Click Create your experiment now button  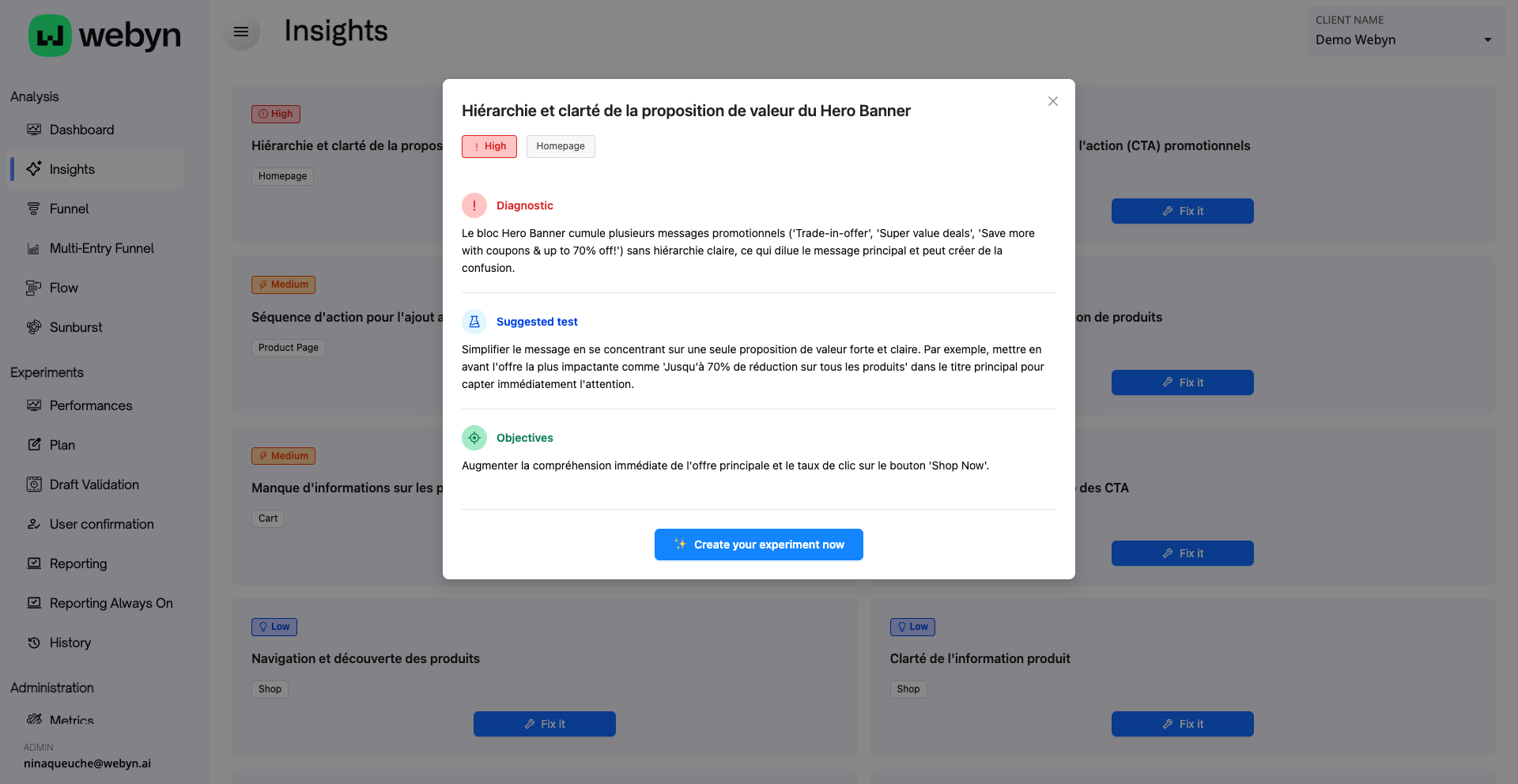click(759, 545)
